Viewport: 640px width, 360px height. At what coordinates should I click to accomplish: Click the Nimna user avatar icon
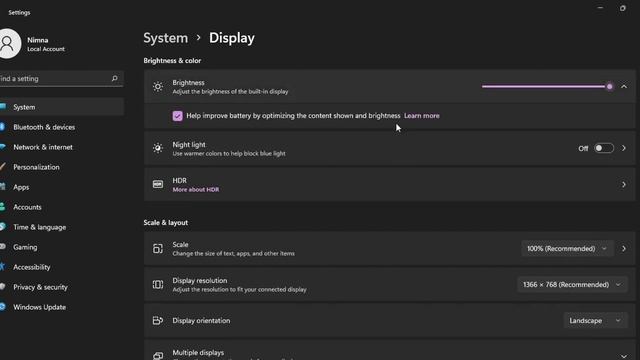click(x=8, y=44)
